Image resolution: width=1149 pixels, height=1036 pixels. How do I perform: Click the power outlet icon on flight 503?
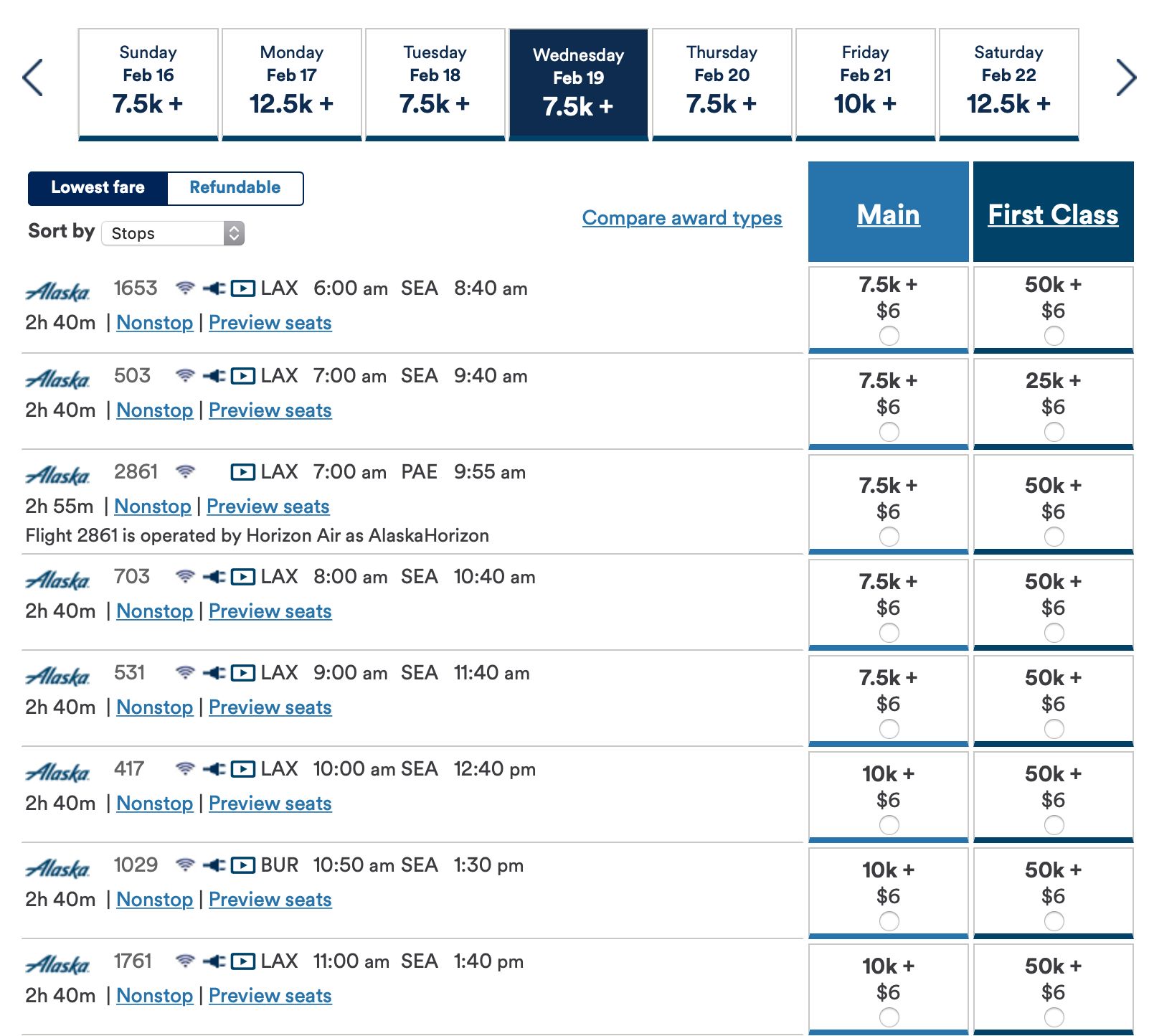[x=214, y=375]
